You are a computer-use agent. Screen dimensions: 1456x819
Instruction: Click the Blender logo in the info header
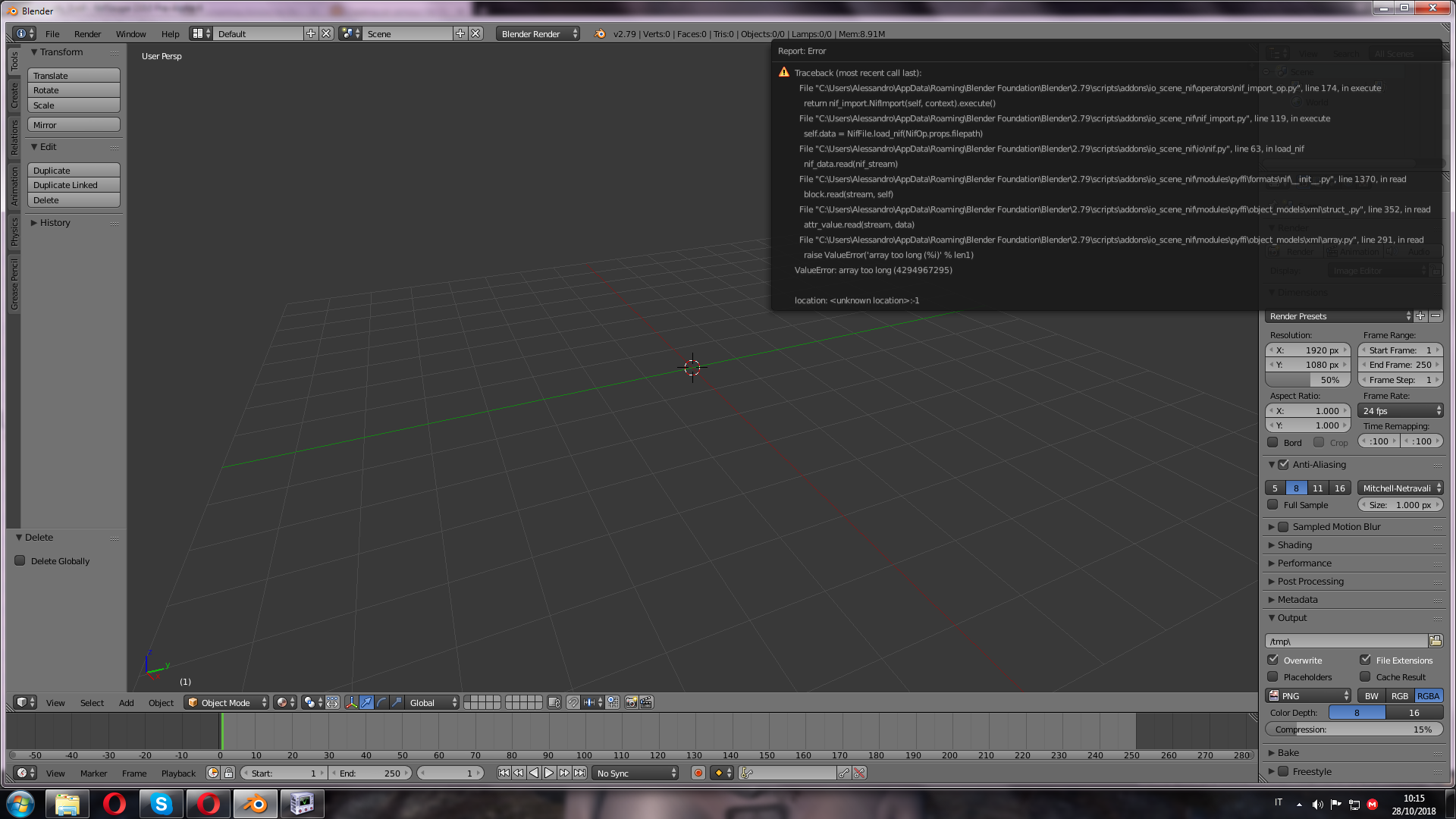click(x=600, y=33)
